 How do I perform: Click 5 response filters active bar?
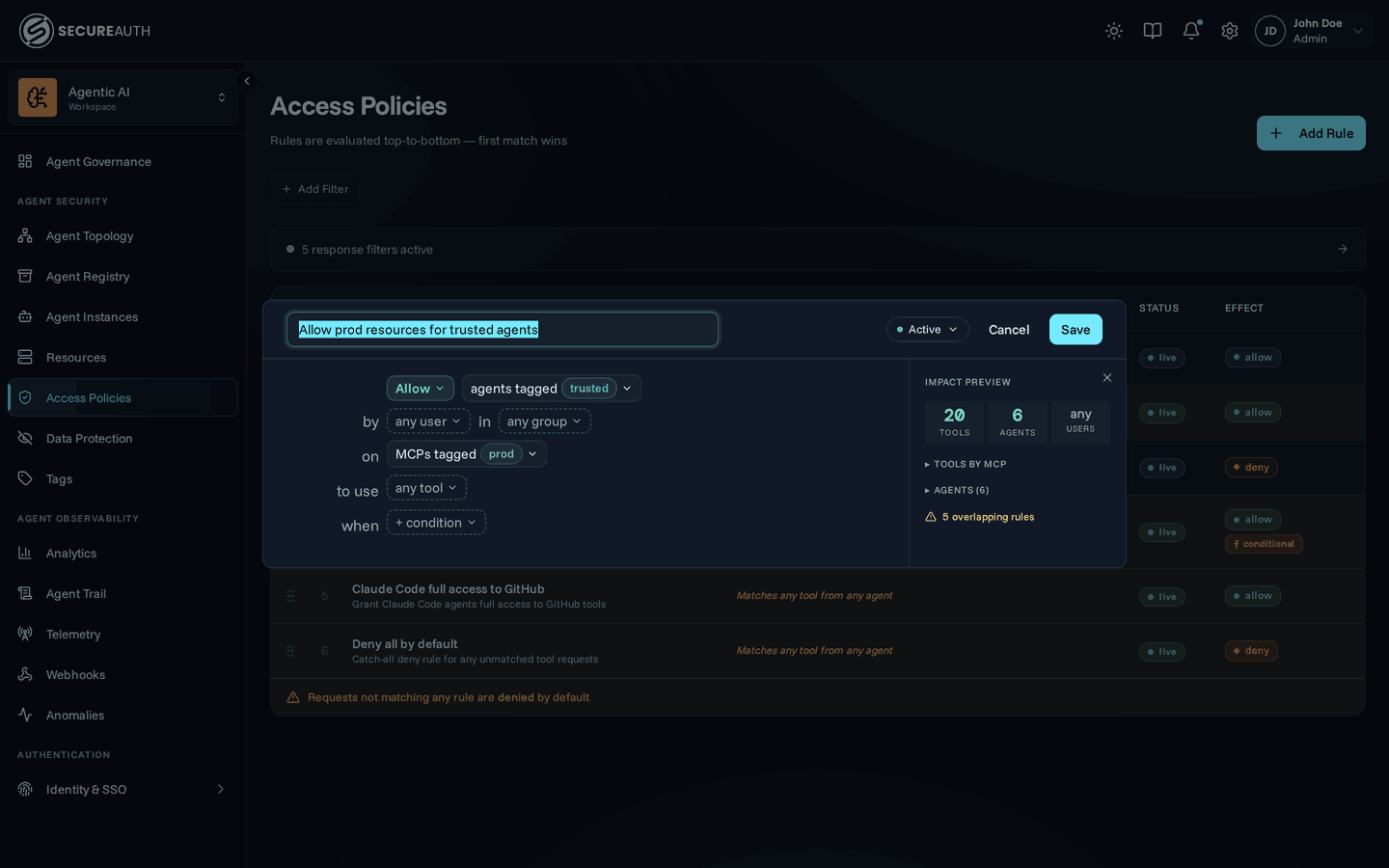(818, 249)
